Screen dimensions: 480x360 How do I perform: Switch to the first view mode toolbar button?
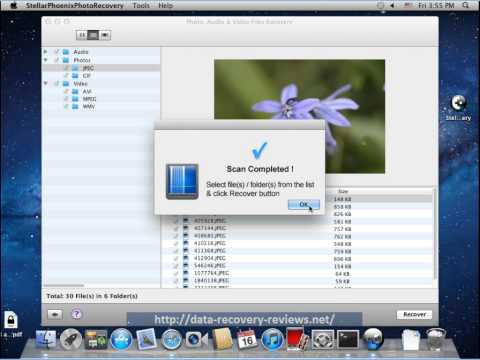(x=82, y=35)
